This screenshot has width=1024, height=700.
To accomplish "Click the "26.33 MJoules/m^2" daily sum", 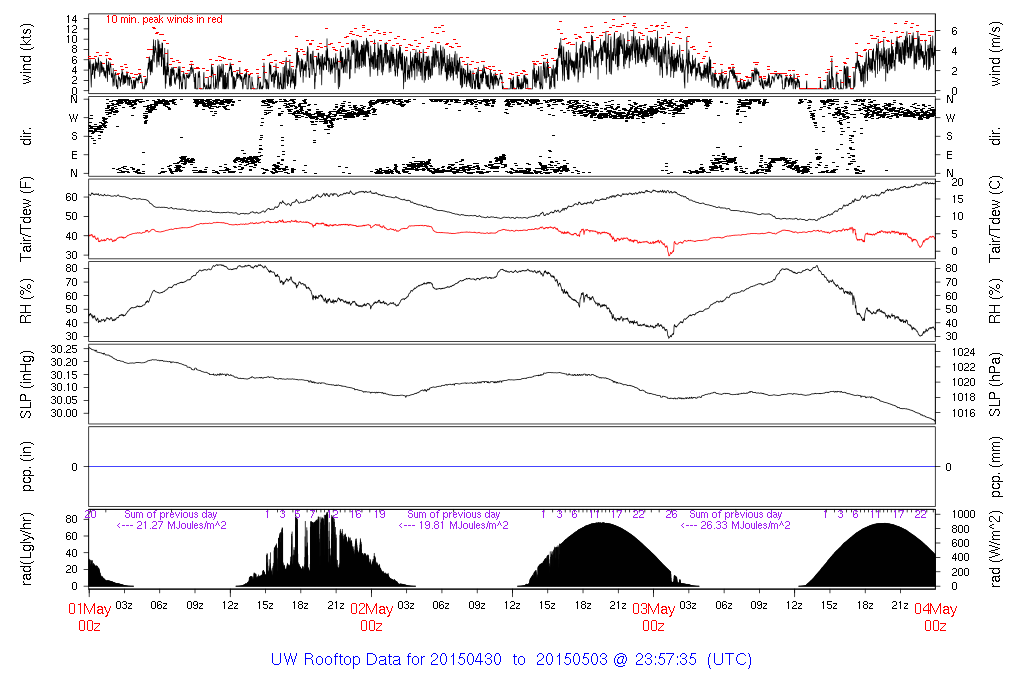I will (745, 525).
